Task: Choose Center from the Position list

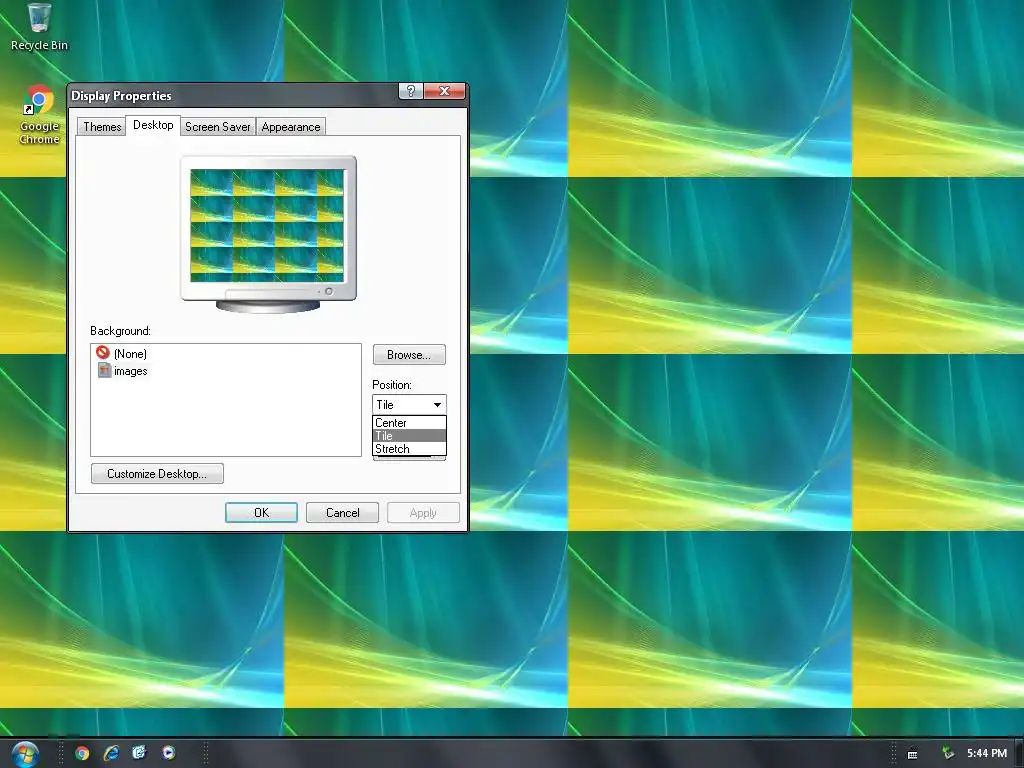Action: [x=409, y=423]
